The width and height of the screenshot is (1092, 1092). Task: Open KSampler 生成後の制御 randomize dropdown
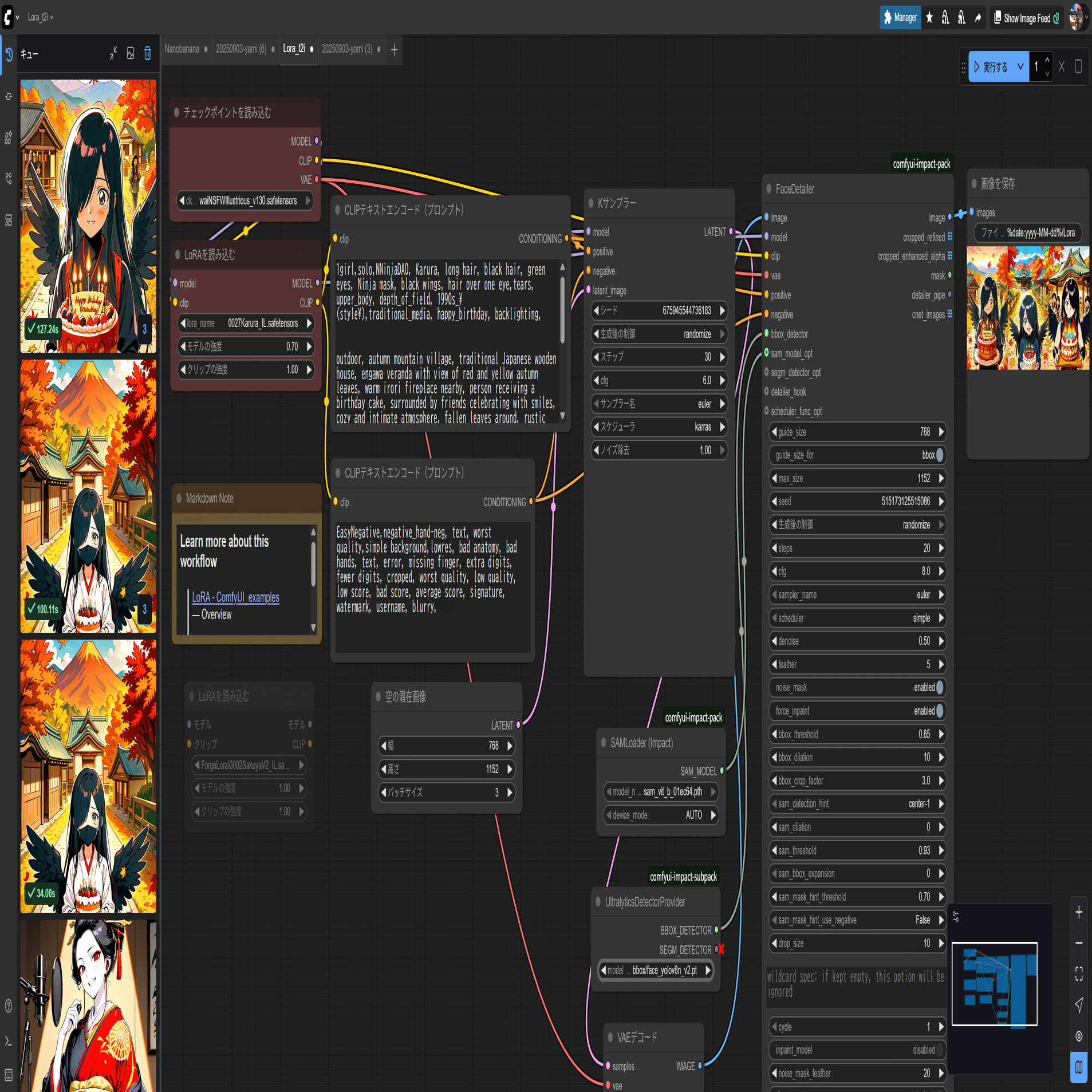coord(659,334)
